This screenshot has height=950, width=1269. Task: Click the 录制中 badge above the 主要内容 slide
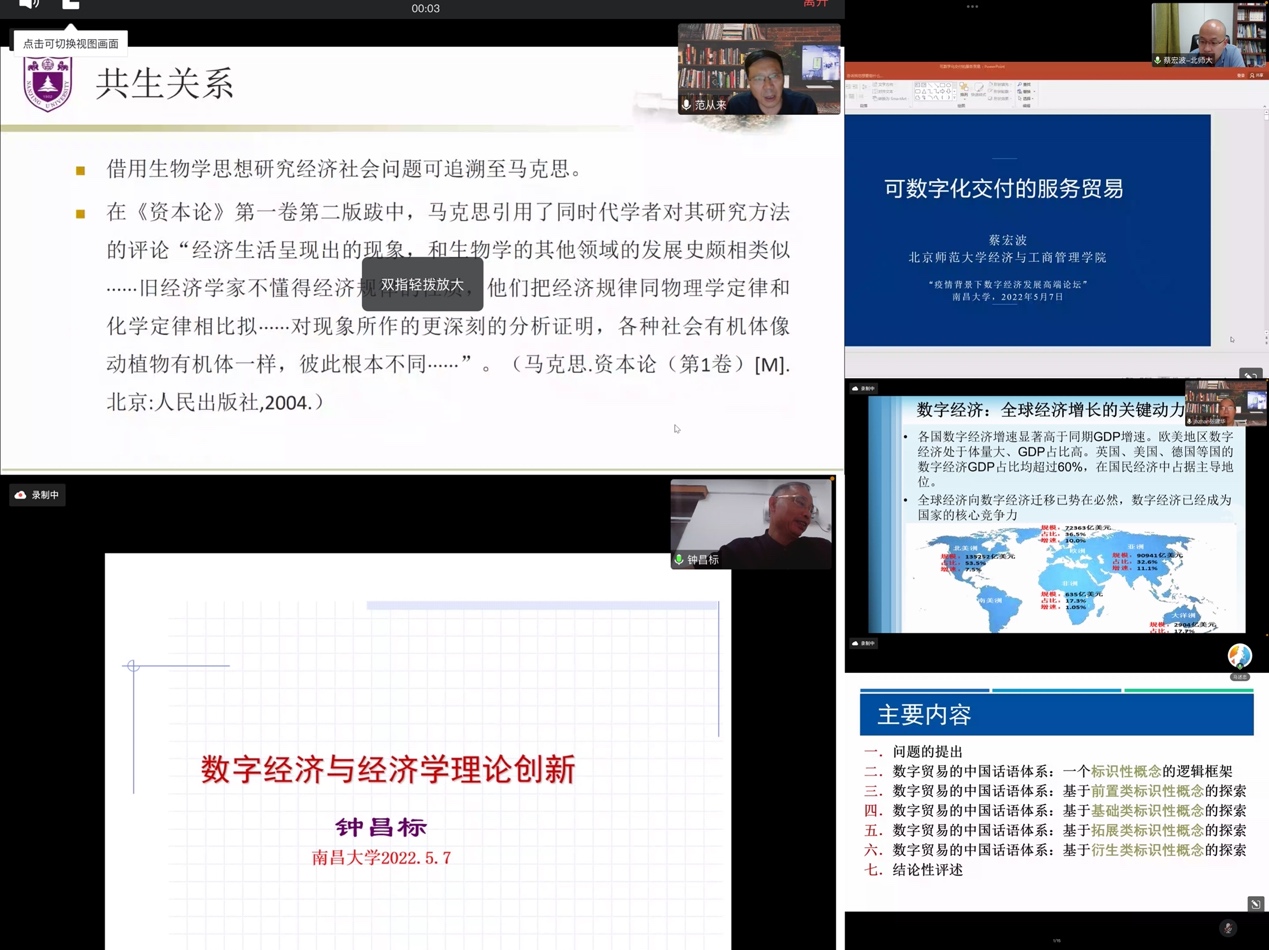863,643
